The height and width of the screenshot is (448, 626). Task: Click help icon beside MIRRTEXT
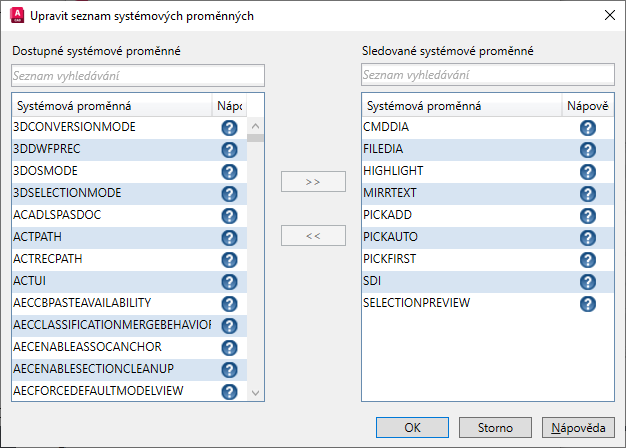tap(587, 194)
